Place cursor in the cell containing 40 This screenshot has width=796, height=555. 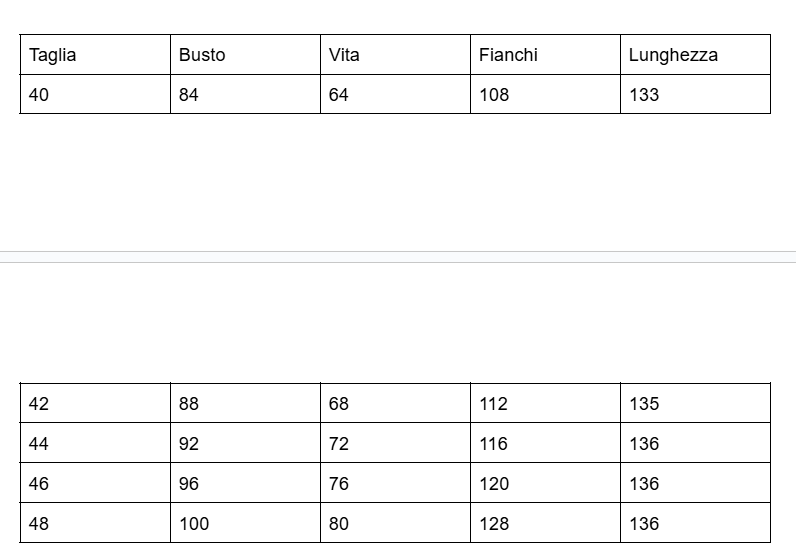(95, 94)
